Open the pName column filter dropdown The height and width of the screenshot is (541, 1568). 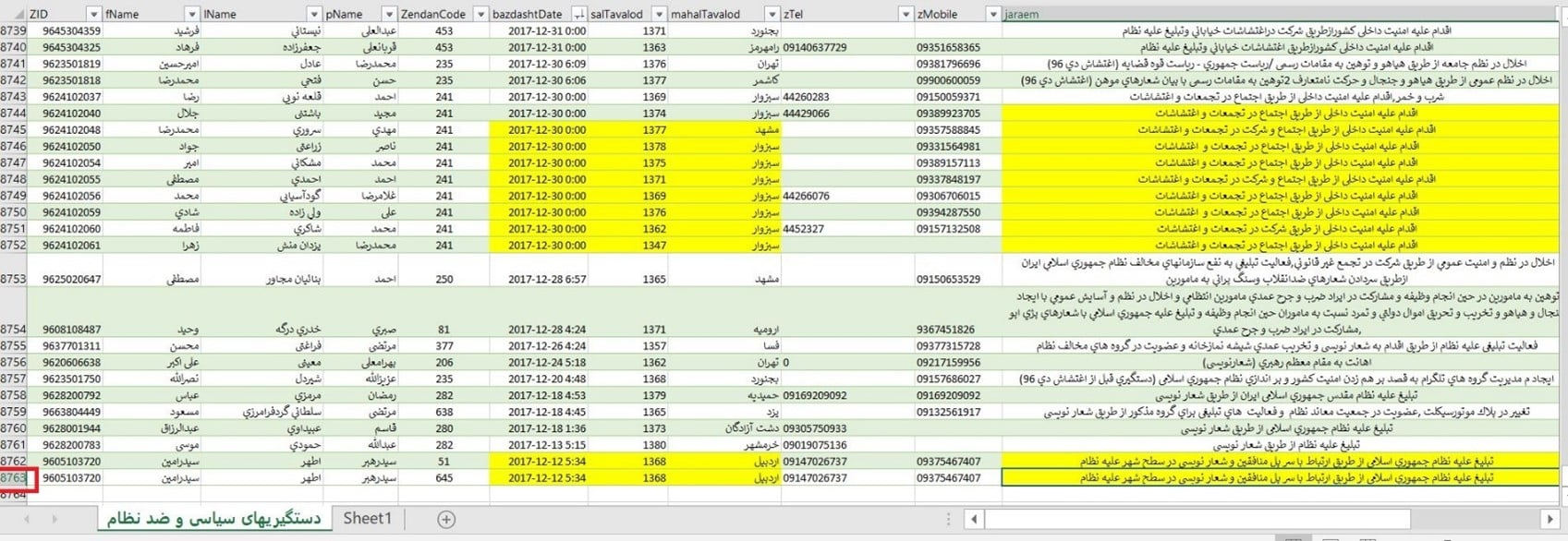coord(390,14)
